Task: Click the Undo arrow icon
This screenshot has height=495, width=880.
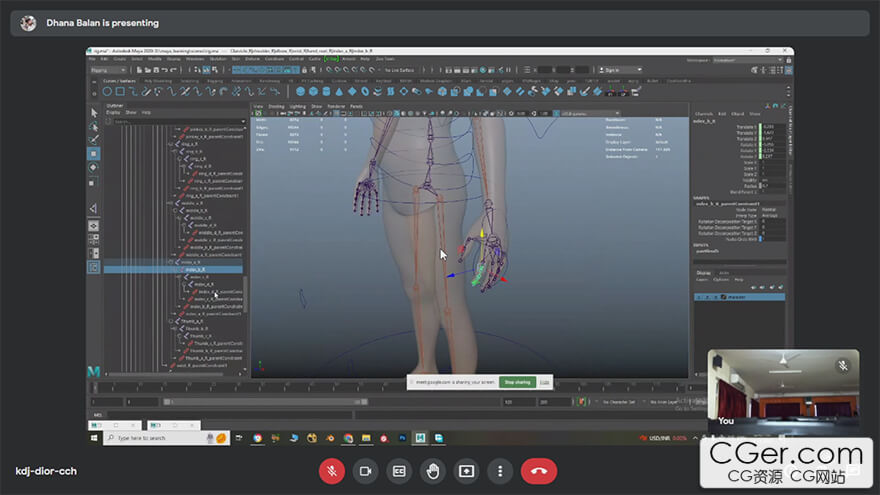Action: tap(164, 70)
